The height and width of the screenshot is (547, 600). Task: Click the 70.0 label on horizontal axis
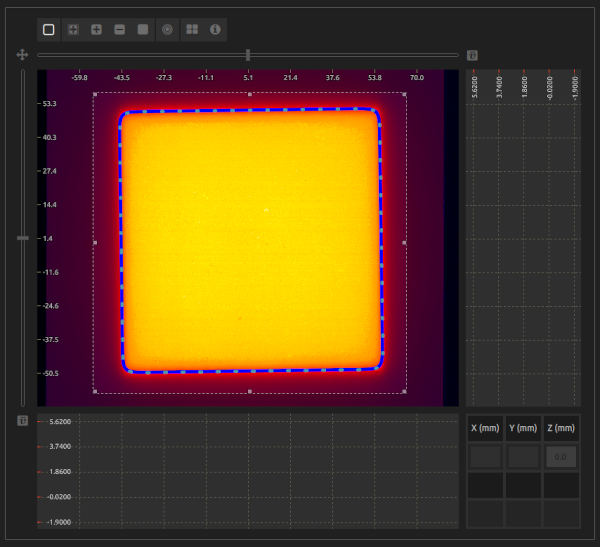pos(417,78)
